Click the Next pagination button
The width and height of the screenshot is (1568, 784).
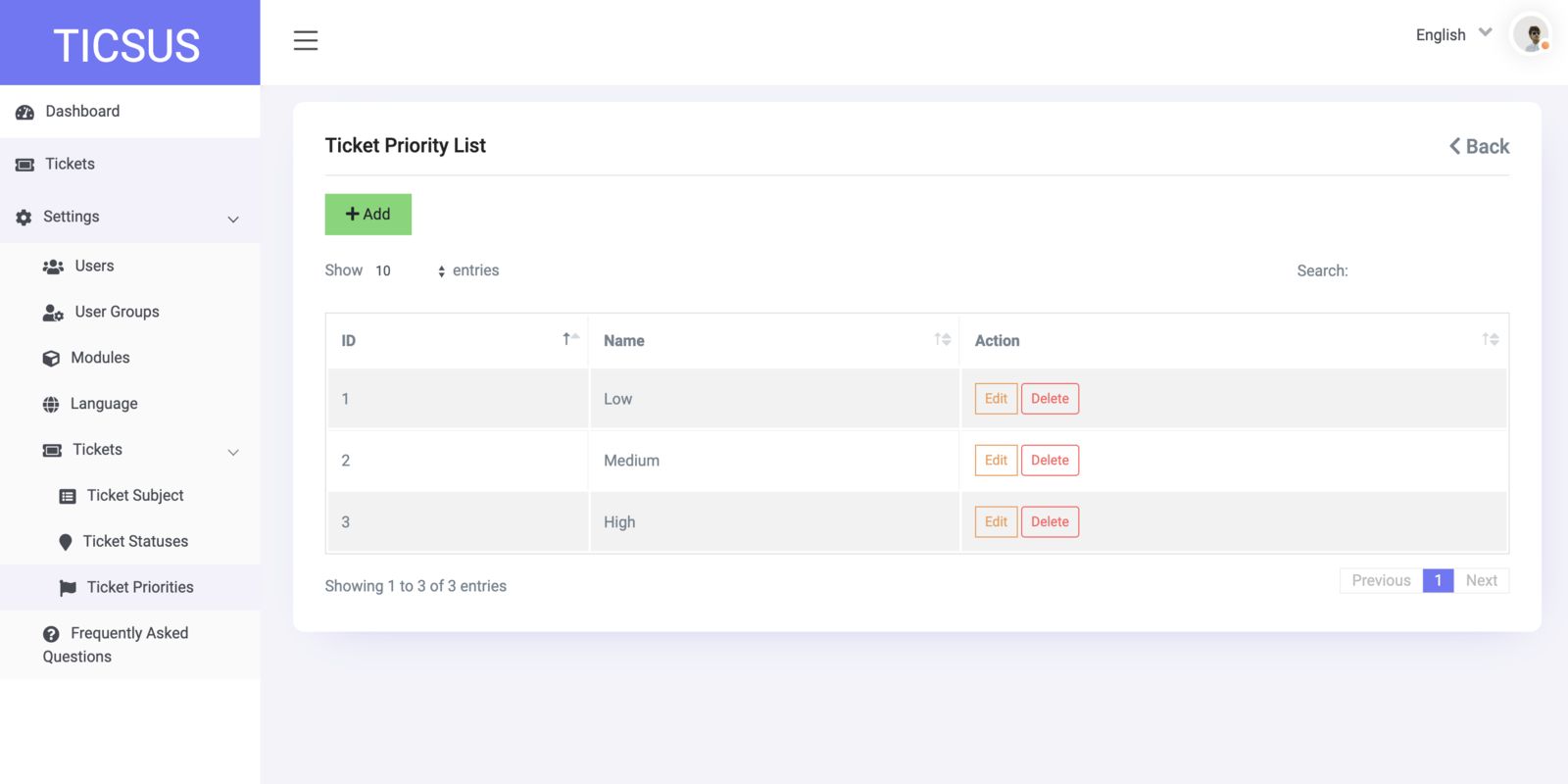(1481, 581)
